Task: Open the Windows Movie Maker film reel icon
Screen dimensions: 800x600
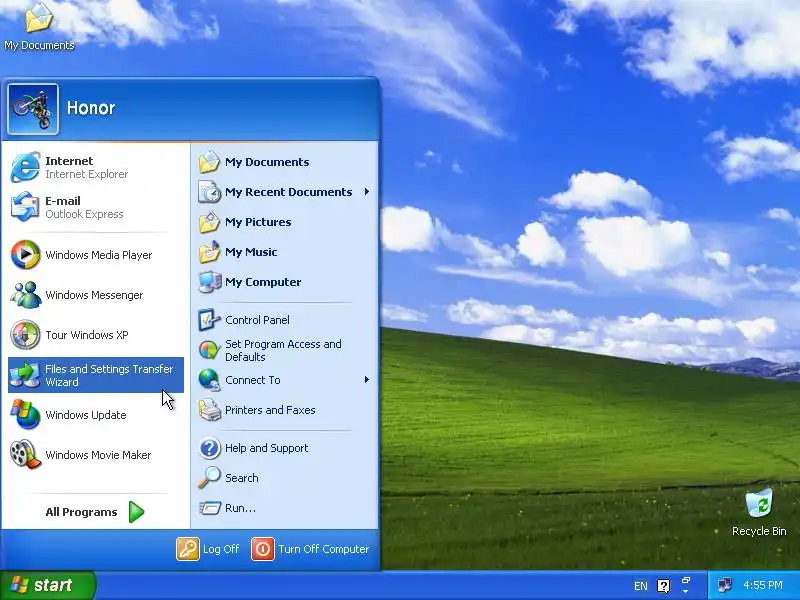Action: [x=25, y=454]
